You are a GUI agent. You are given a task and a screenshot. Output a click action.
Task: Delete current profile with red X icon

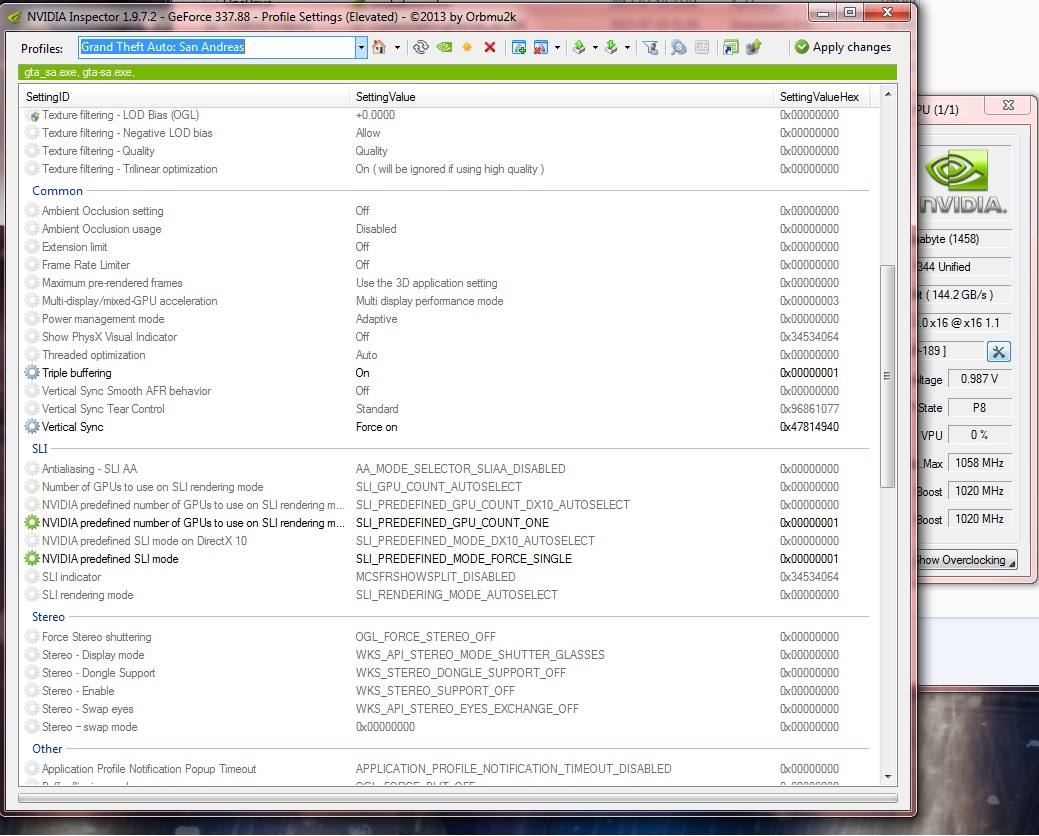(x=490, y=47)
